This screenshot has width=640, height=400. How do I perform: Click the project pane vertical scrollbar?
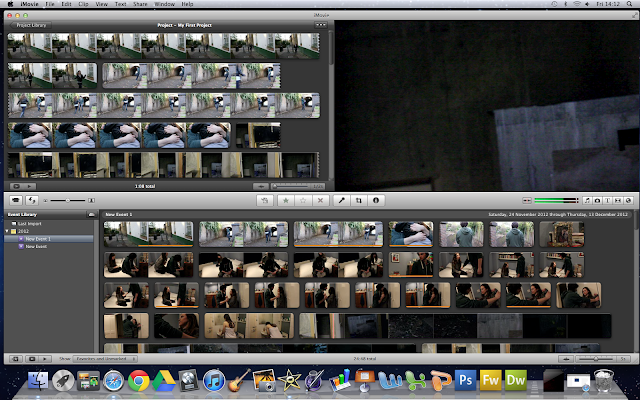coord(331,47)
